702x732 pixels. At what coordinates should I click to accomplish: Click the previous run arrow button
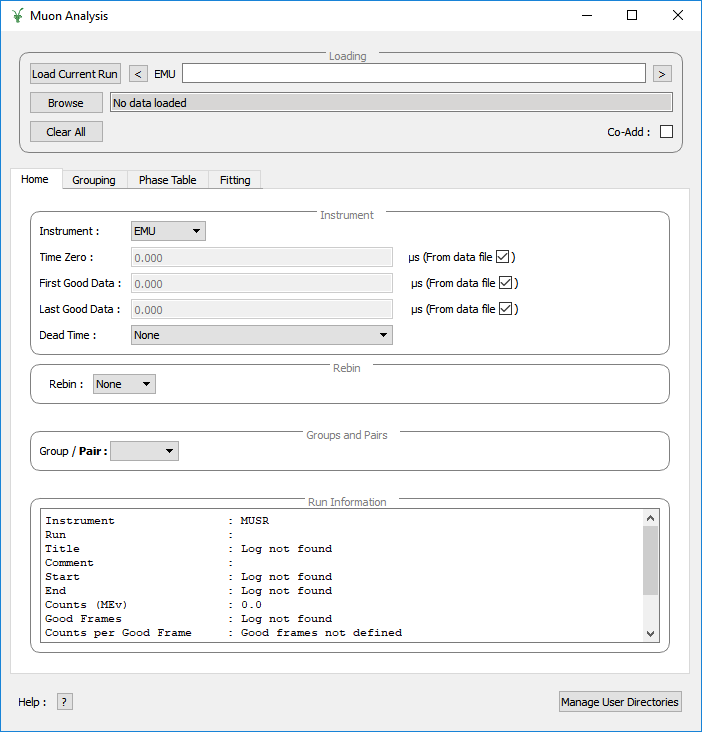click(139, 74)
